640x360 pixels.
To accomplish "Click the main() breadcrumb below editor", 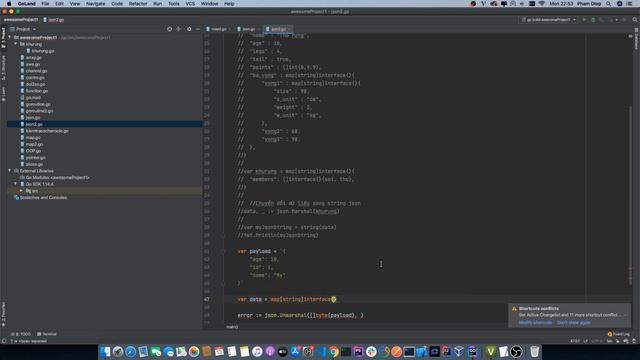I will [x=232, y=327].
